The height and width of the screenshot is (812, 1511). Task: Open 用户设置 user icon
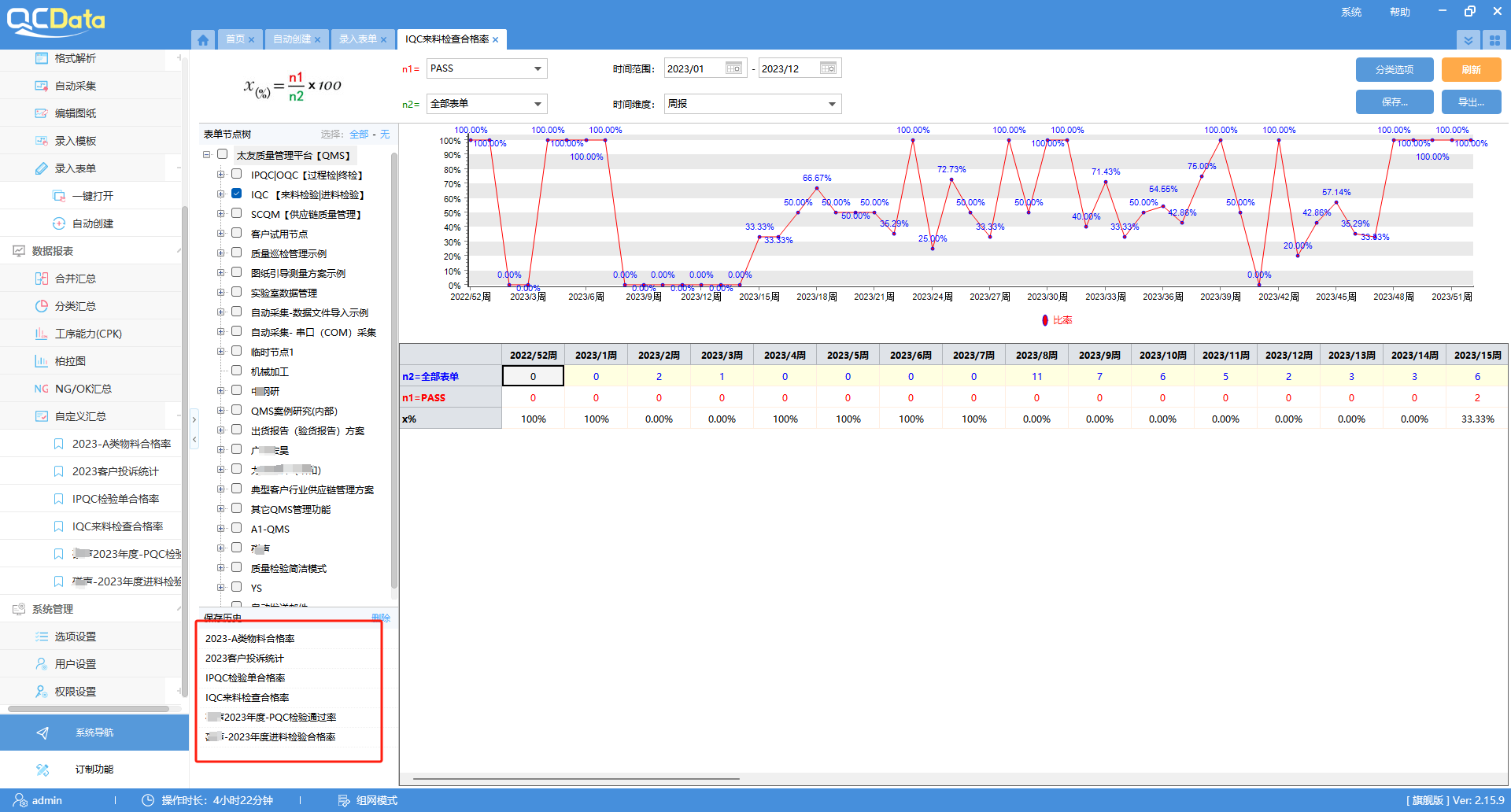(42, 664)
